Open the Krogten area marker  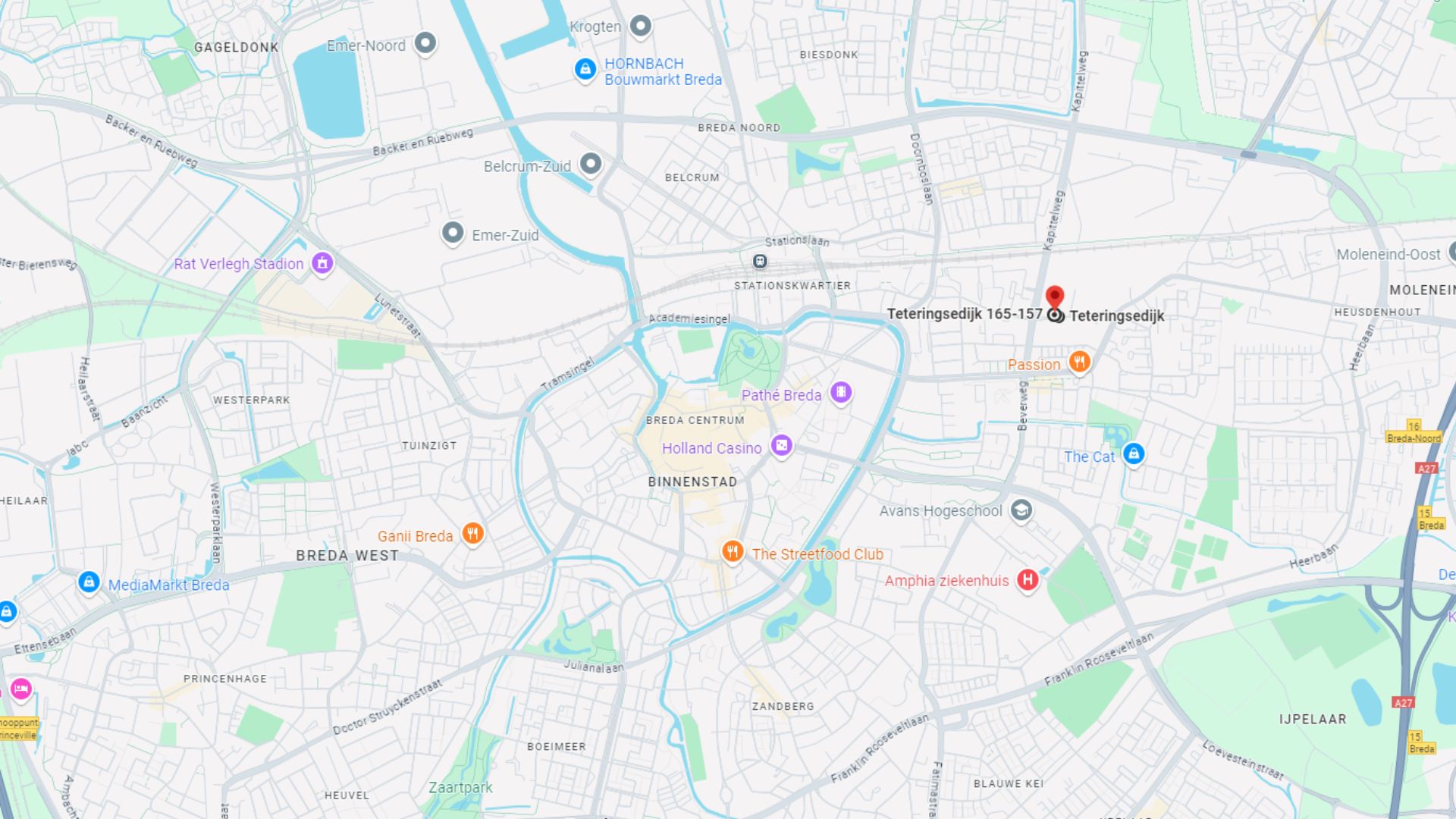click(x=641, y=26)
